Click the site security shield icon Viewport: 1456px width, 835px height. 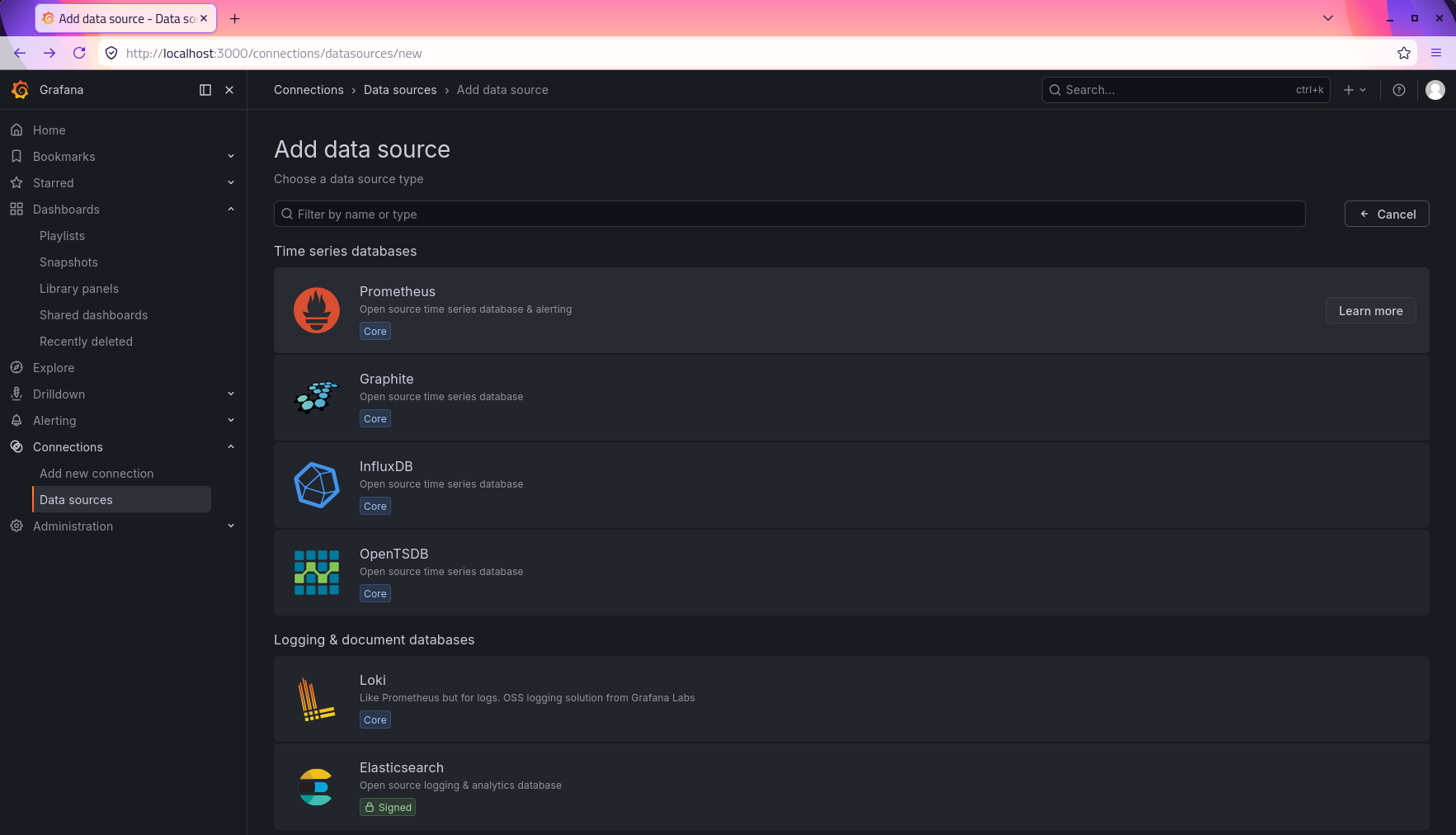111,53
